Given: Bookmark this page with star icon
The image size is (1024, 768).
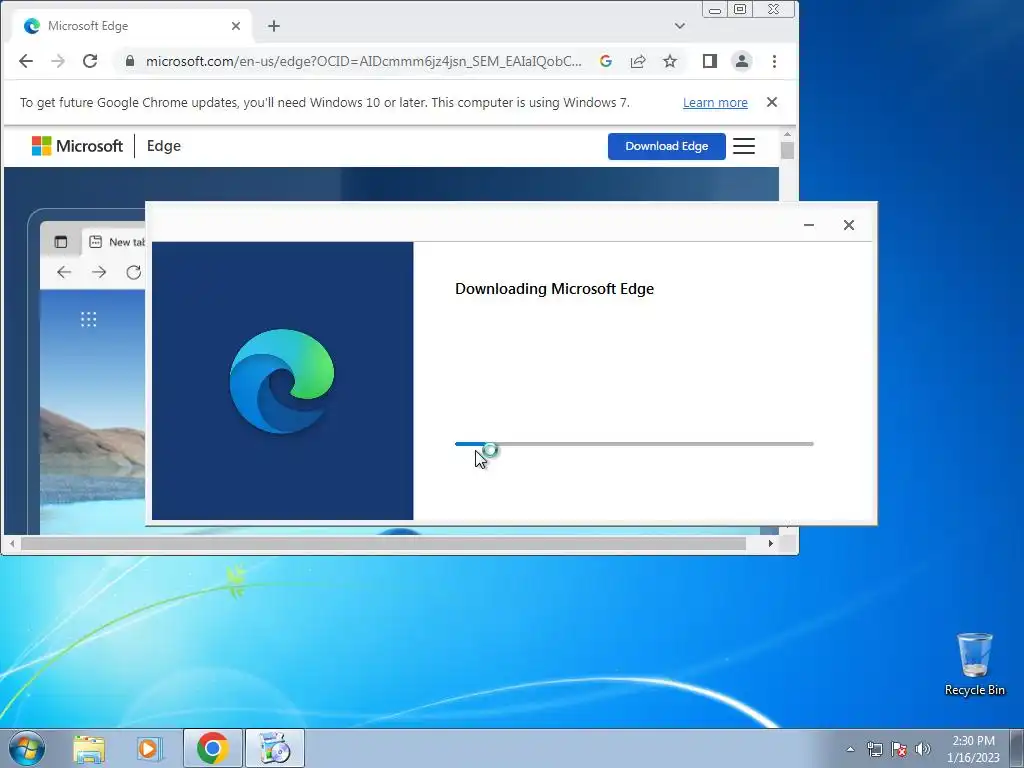Looking at the screenshot, I should (x=670, y=61).
